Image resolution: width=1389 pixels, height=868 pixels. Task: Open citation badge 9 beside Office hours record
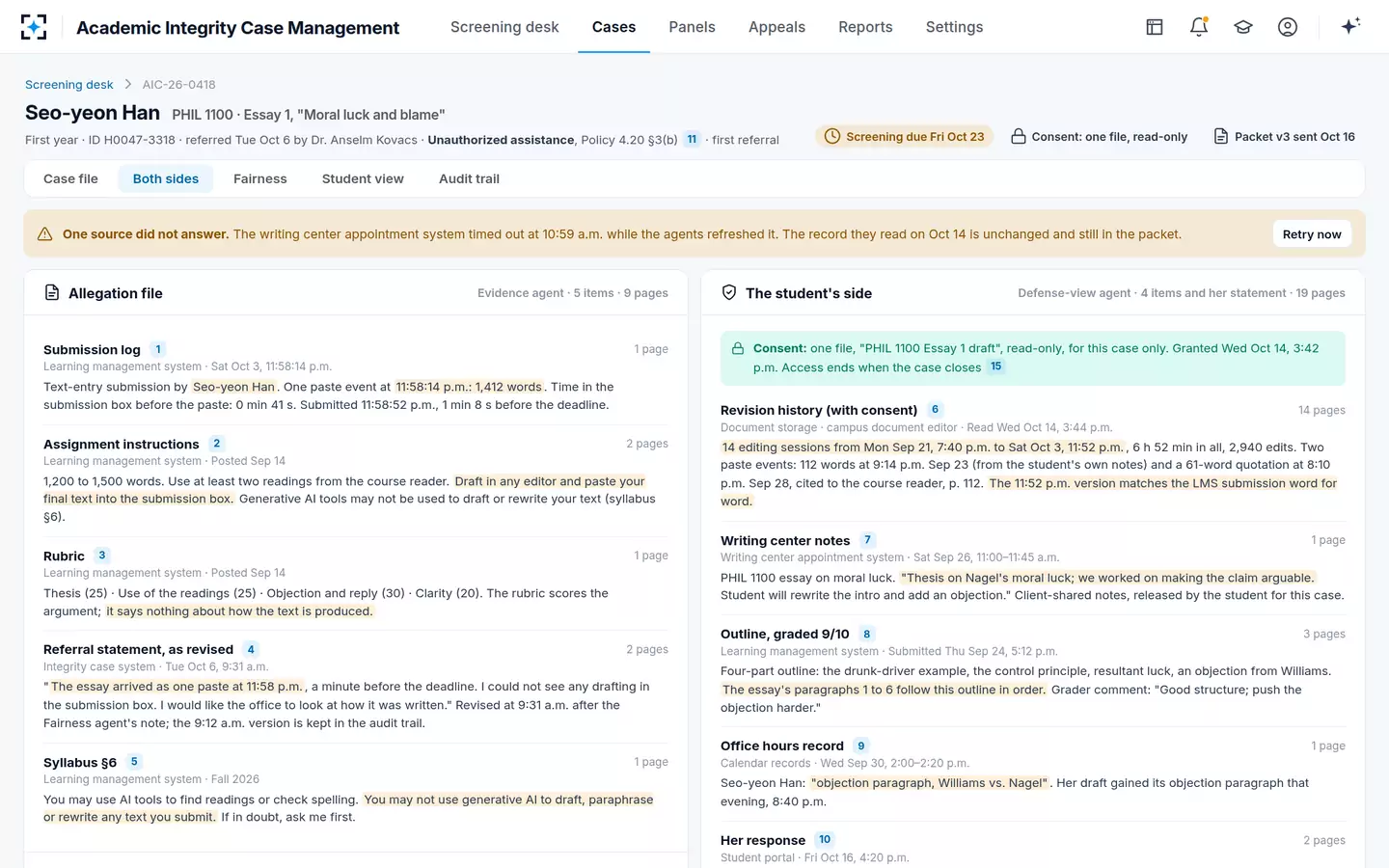coord(861,746)
